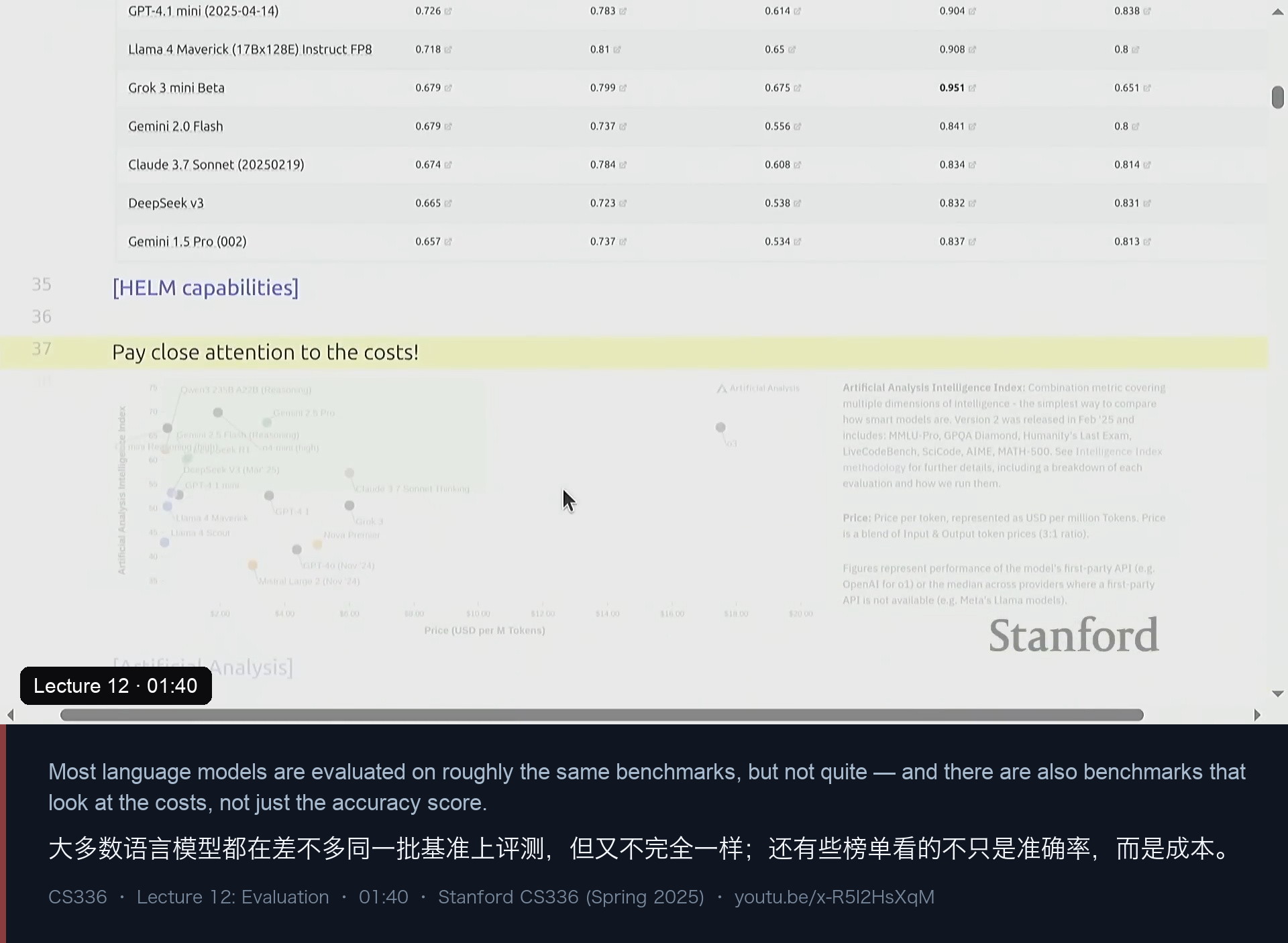The height and width of the screenshot is (943, 1288).
Task: Click the "Price (USD per M Tokens)" axis label
Action: pyautogui.click(x=484, y=630)
